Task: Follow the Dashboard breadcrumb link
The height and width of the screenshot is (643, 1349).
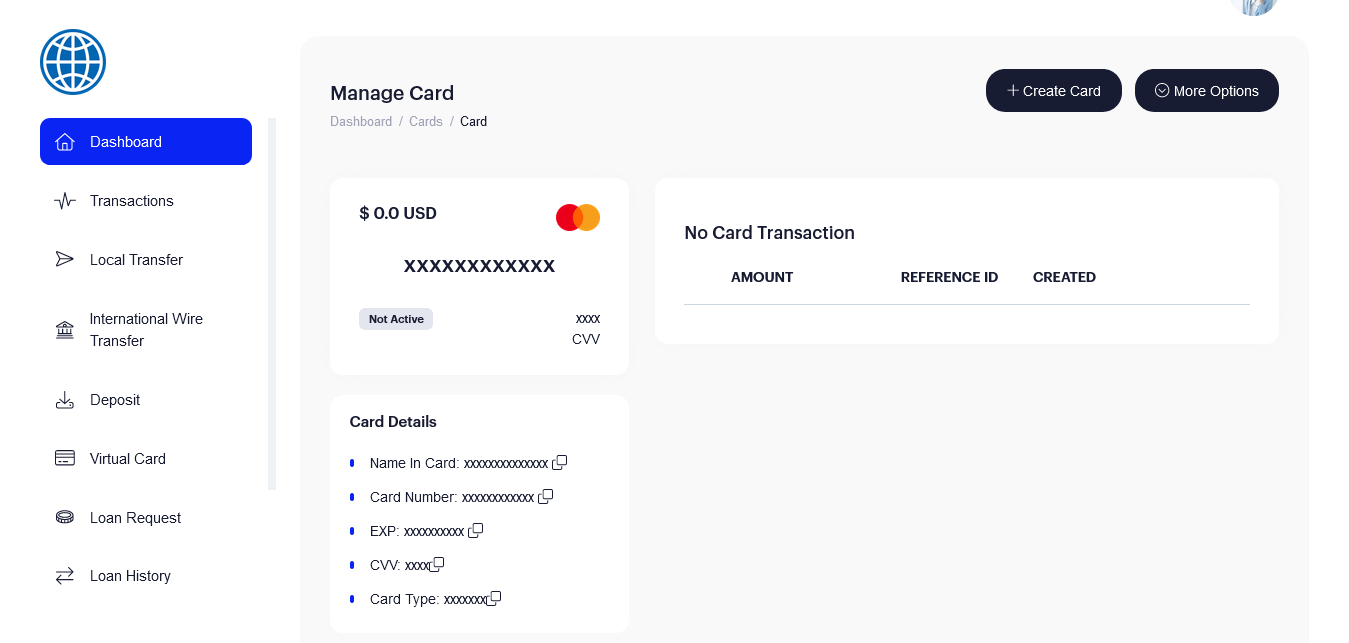Action: 361,122
